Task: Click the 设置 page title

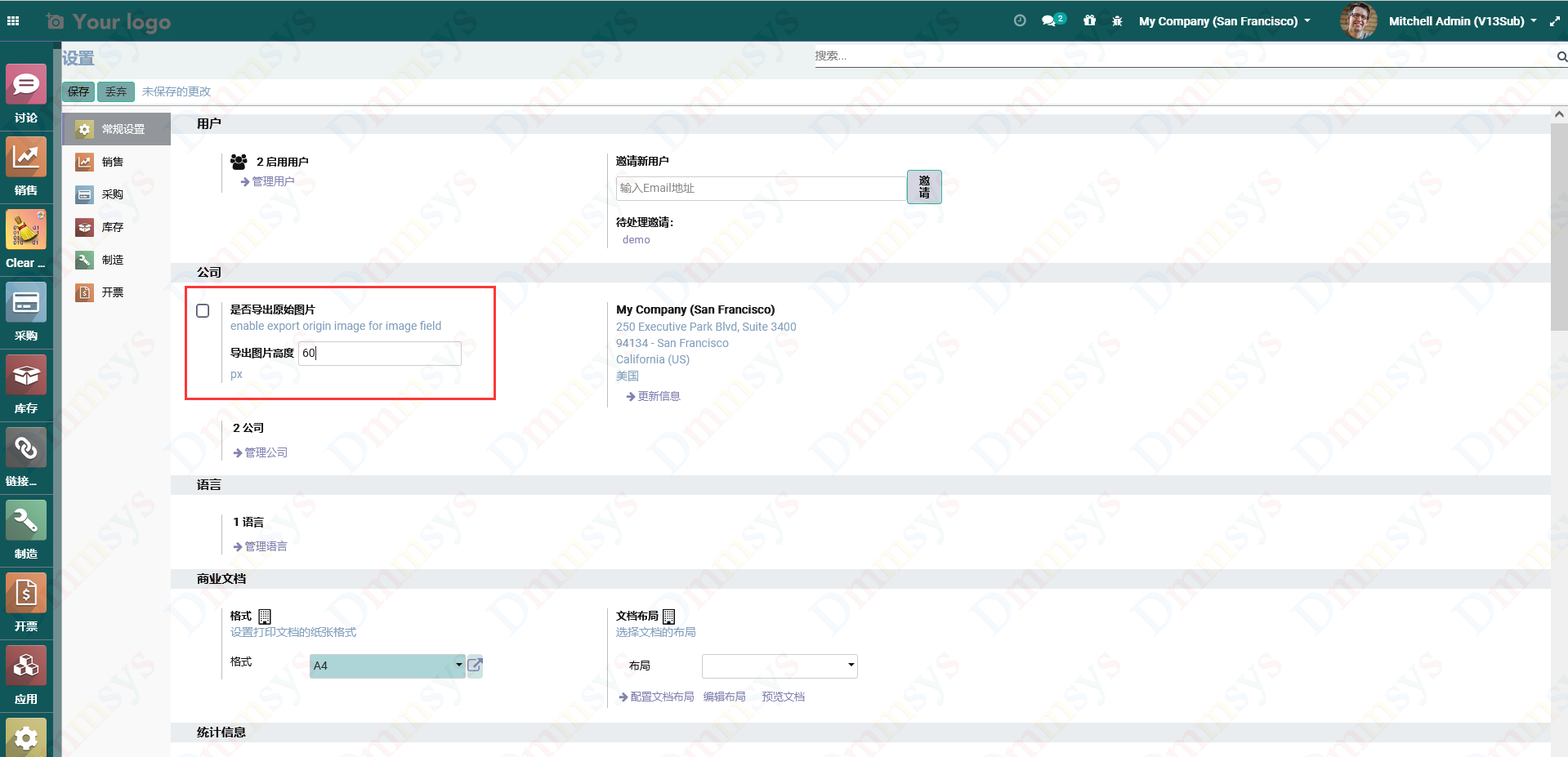Action: 78,58
